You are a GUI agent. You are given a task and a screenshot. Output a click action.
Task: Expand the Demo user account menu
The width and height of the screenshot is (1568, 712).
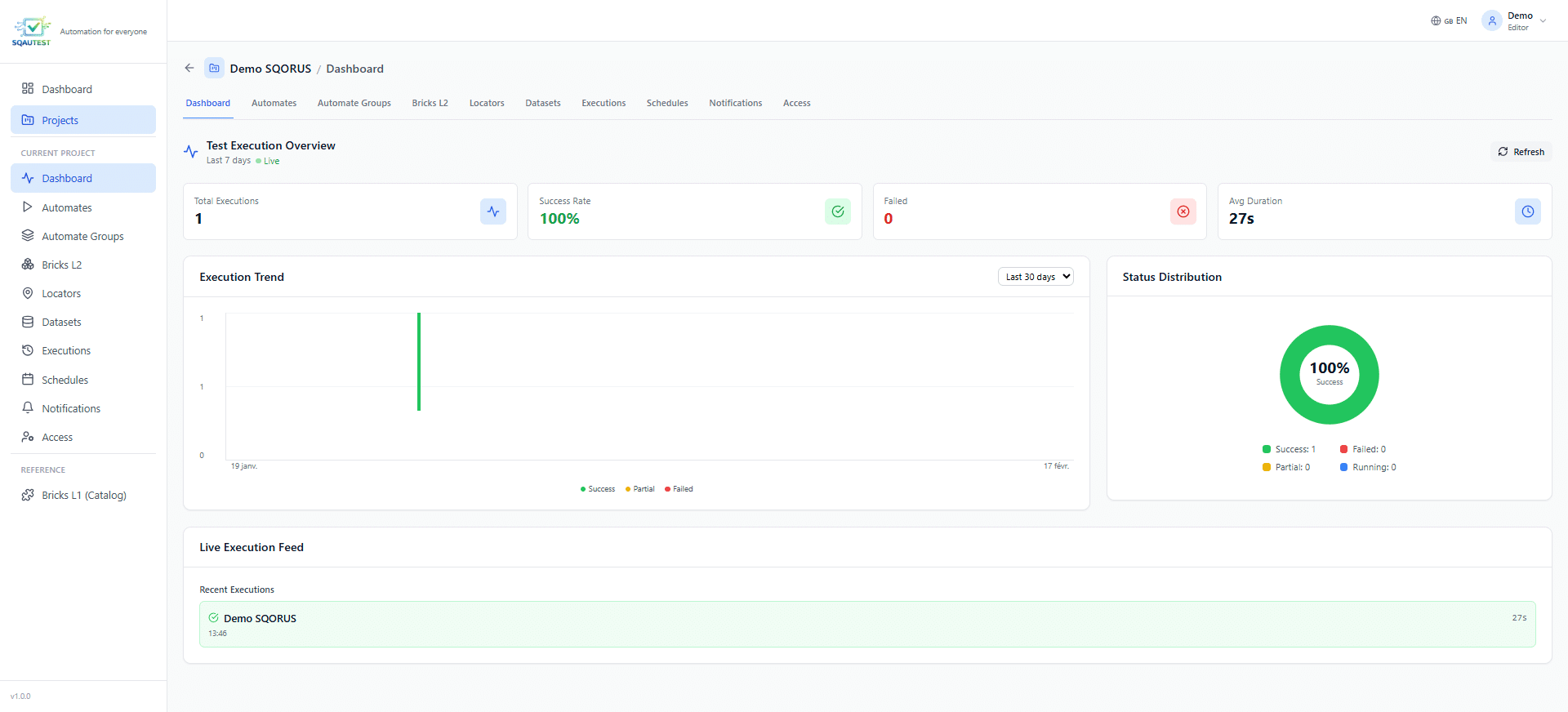1515,21
